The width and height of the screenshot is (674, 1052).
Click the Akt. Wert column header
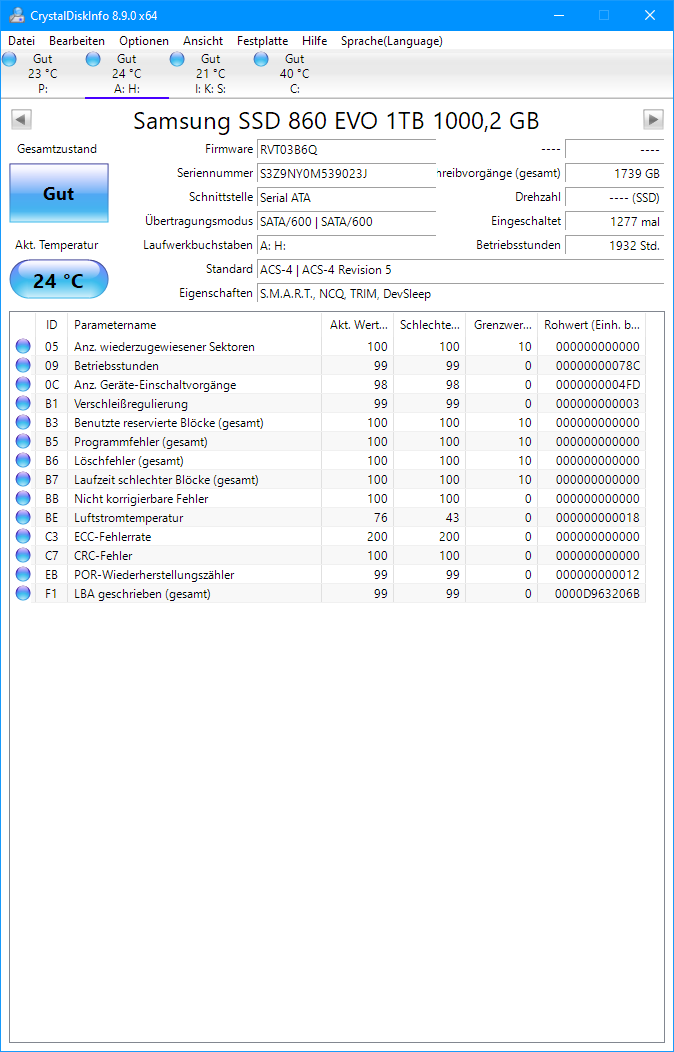tap(357, 325)
